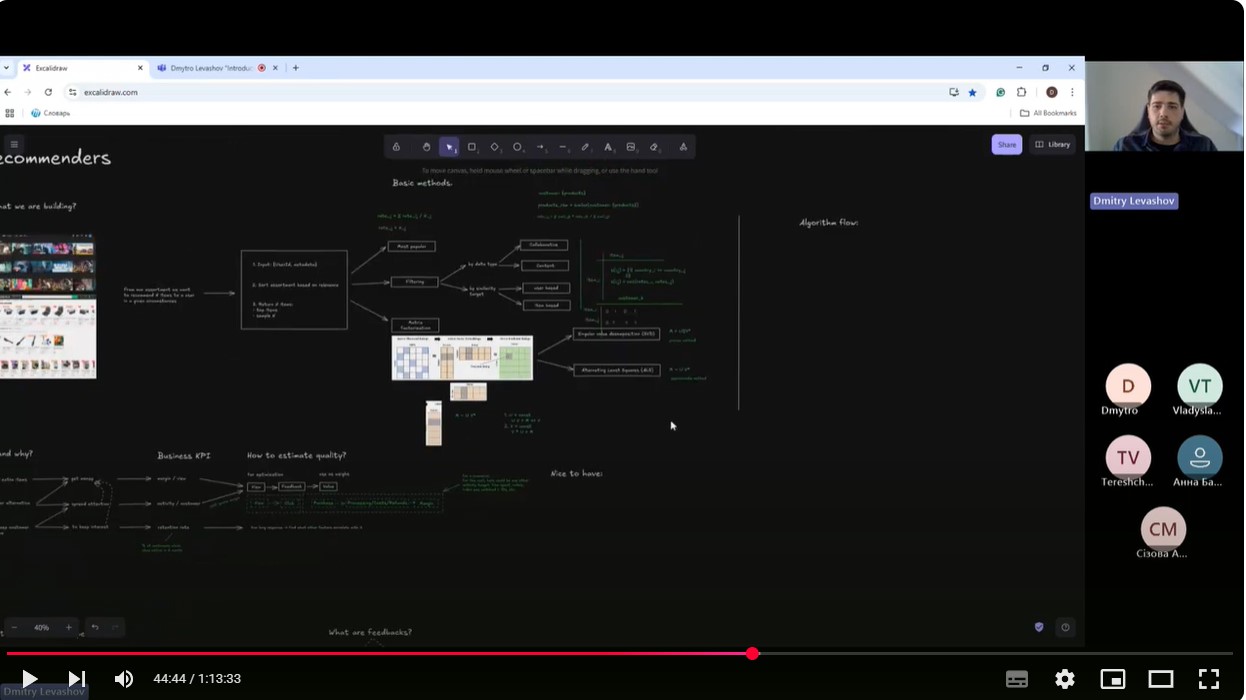Expand the Chrome tab search dropdown
1246x700 pixels.
pos(6,68)
